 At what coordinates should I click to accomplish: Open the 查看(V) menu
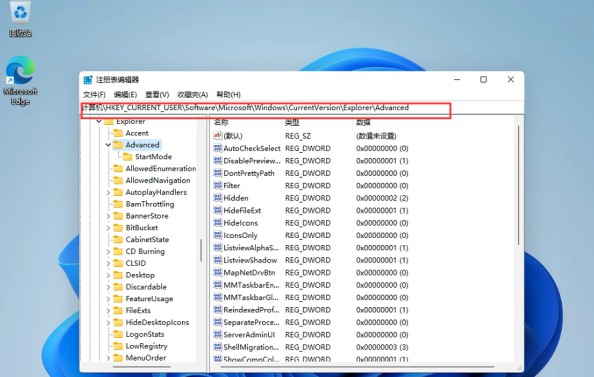[157, 94]
